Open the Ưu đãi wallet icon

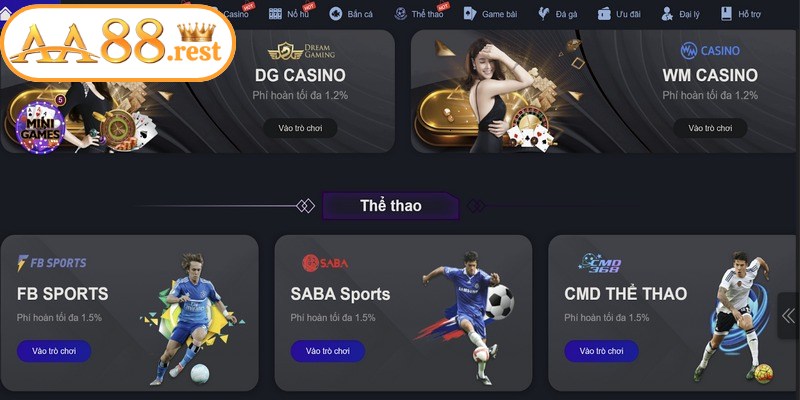(605, 14)
